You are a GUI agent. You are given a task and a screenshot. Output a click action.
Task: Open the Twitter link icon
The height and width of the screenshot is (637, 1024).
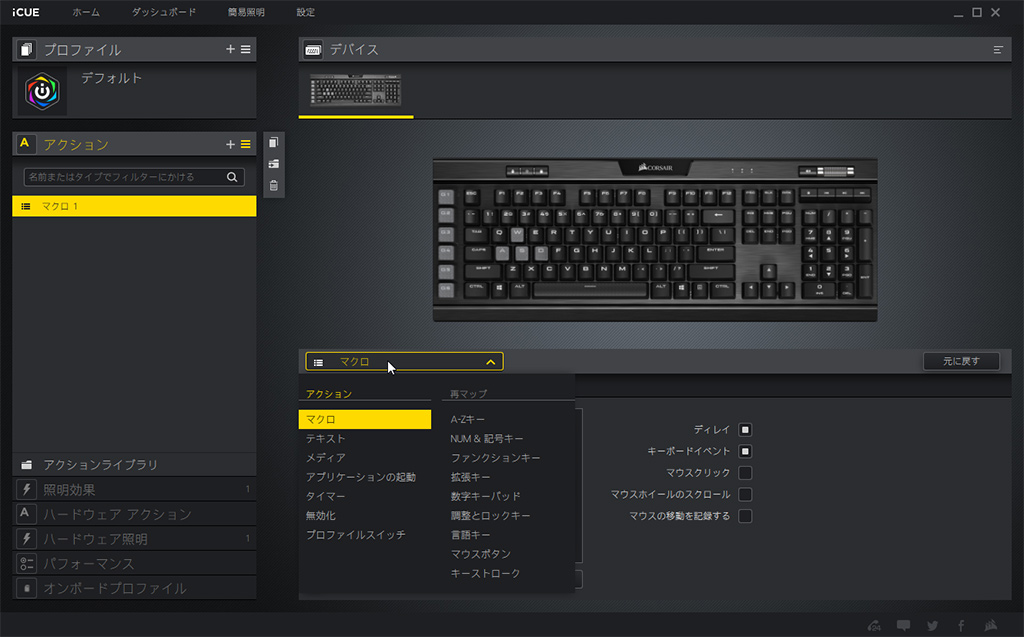tap(933, 625)
